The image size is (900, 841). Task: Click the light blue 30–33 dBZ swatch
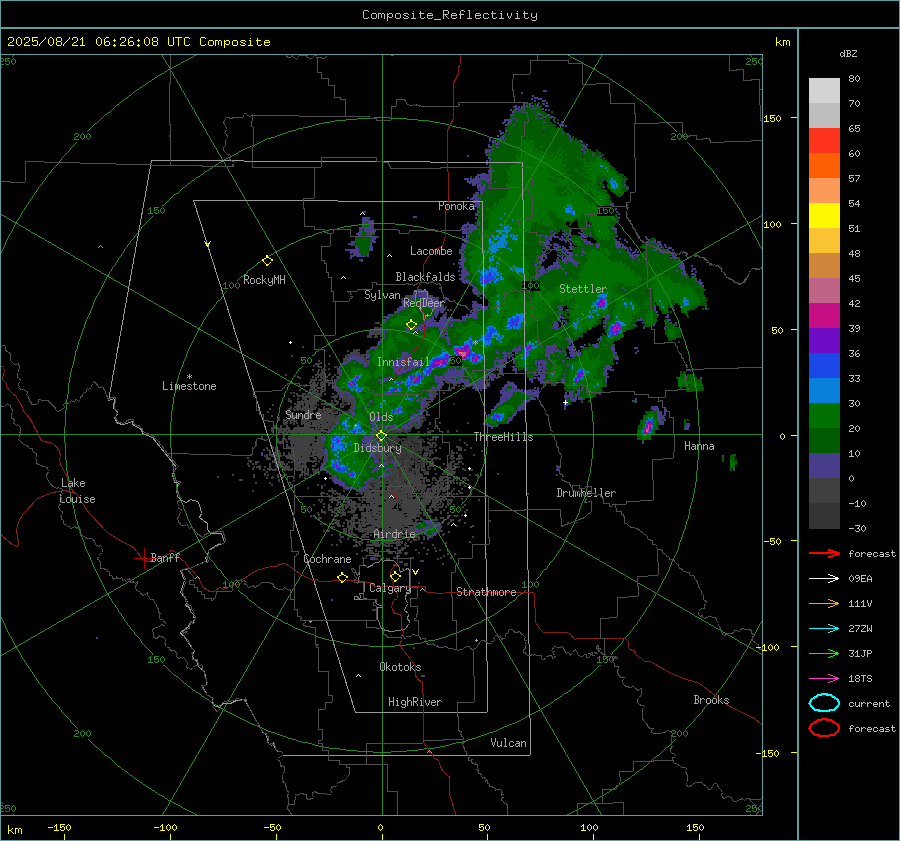point(824,391)
